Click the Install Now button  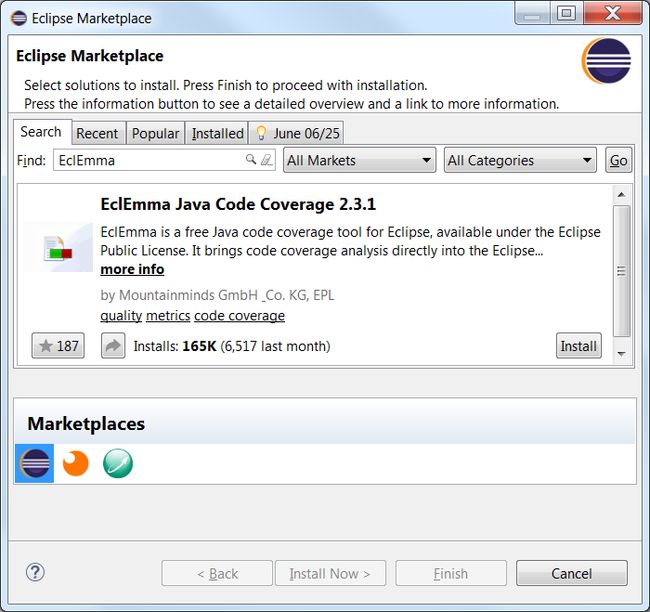pyautogui.click(x=330, y=573)
